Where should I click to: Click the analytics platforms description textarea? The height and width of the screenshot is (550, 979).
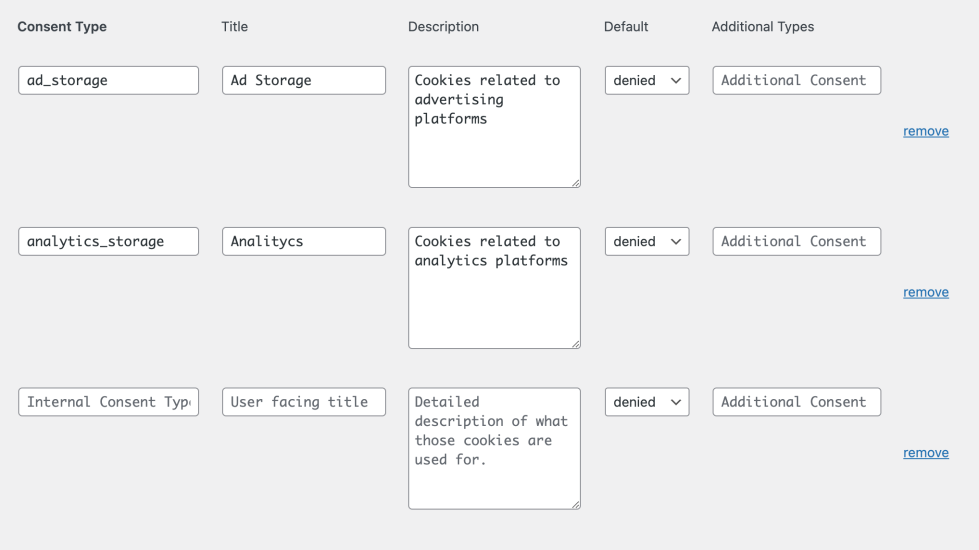(x=494, y=288)
